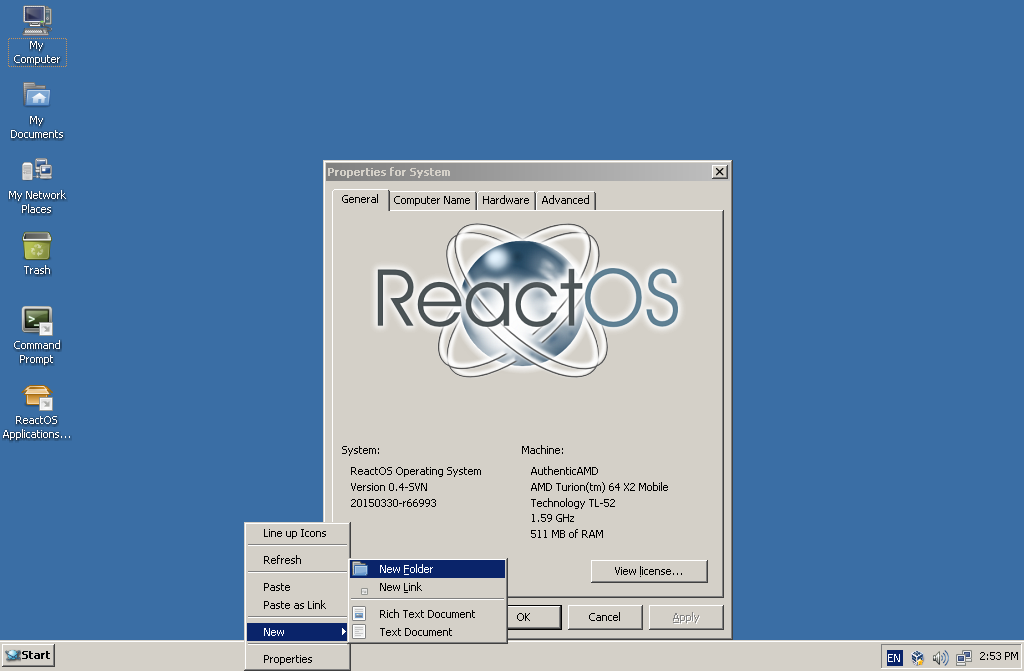
Task: Click the AMD Turion(tm) 64 X2 Mobile text
Action: point(599,487)
